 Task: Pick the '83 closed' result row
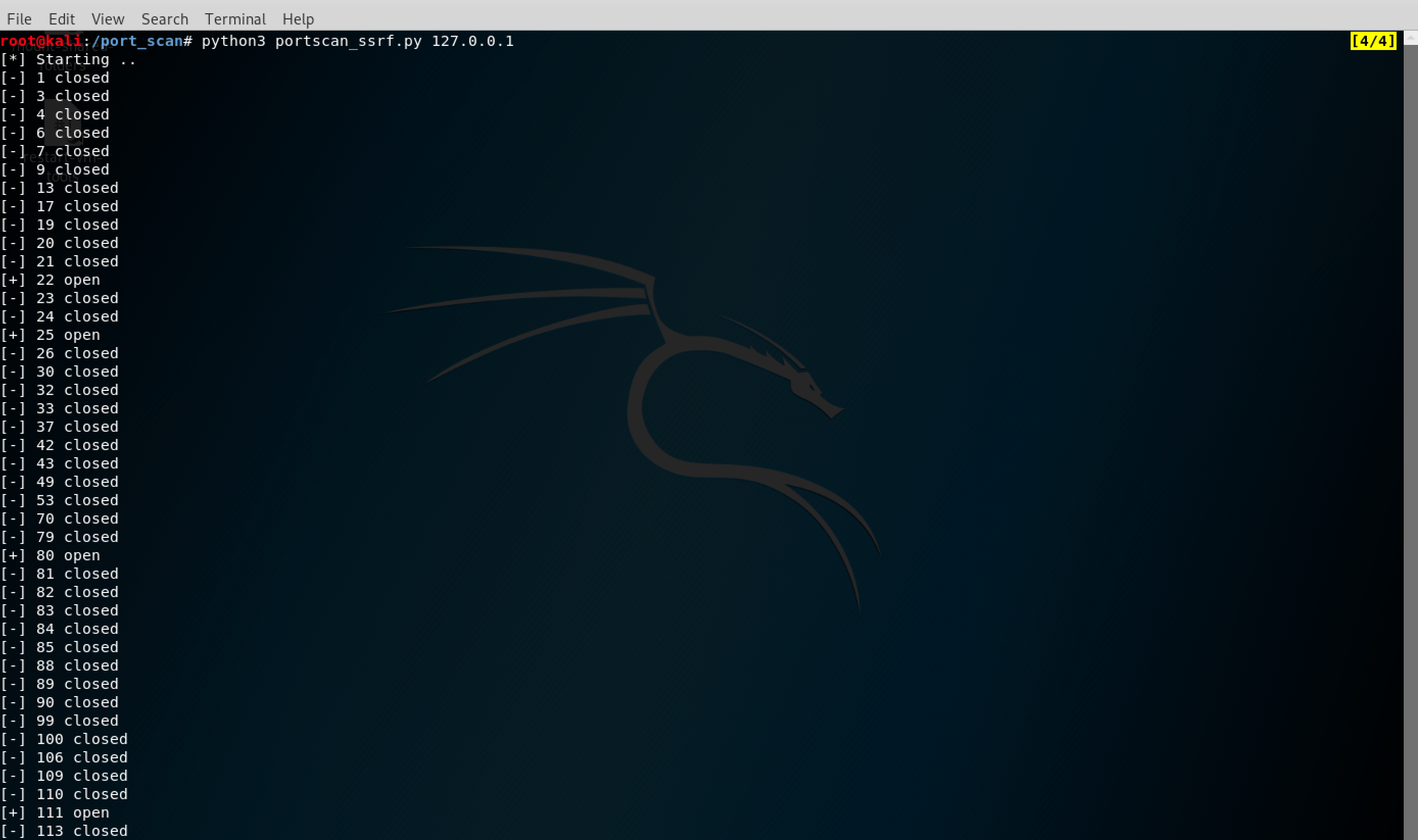click(59, 611)
